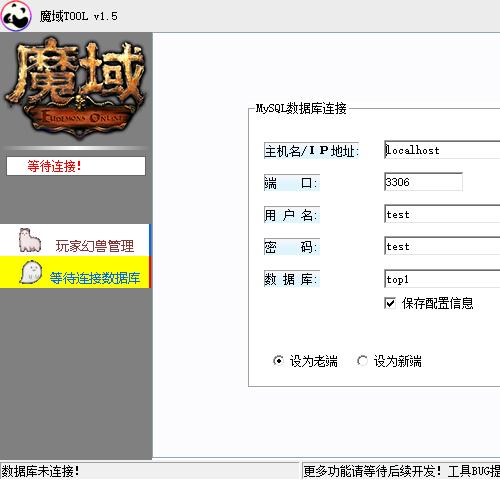
Task: Click the MySQL数据库连接 group title
Action: (x=301, y=108)
